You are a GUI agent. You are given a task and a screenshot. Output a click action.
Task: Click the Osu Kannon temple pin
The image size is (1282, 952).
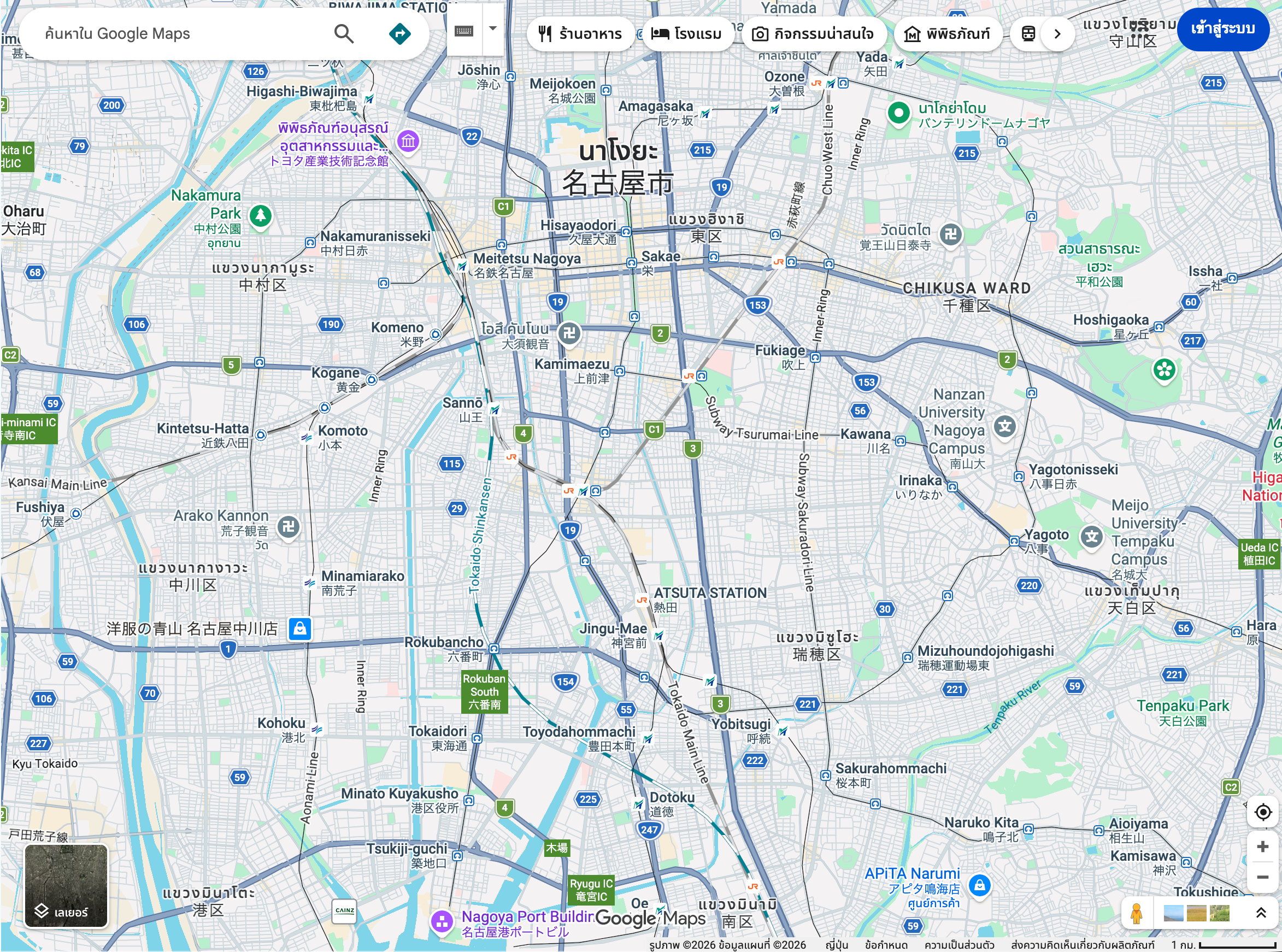pyautogui.click(x=569, y=334)
